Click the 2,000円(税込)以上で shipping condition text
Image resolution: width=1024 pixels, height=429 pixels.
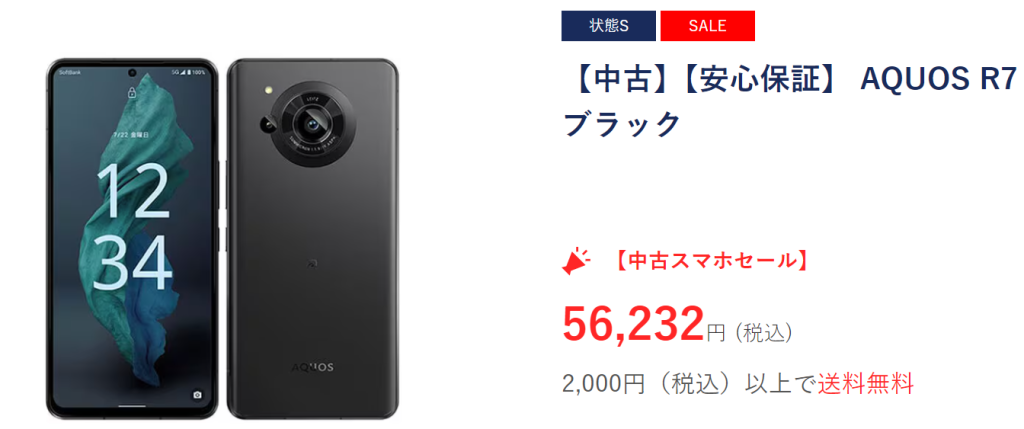pos(690,383)
